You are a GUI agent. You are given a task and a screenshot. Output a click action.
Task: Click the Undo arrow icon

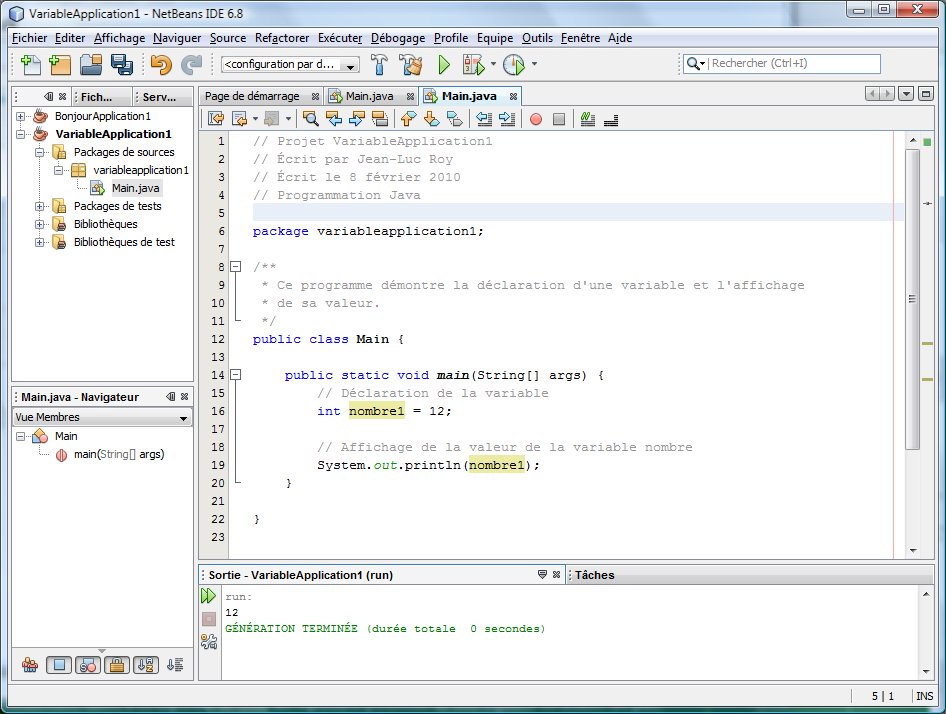[x=161, y=64]
